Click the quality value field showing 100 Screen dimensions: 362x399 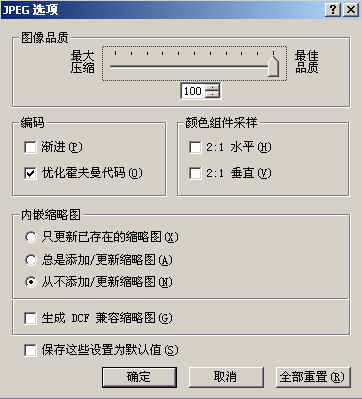pos(193,91)
